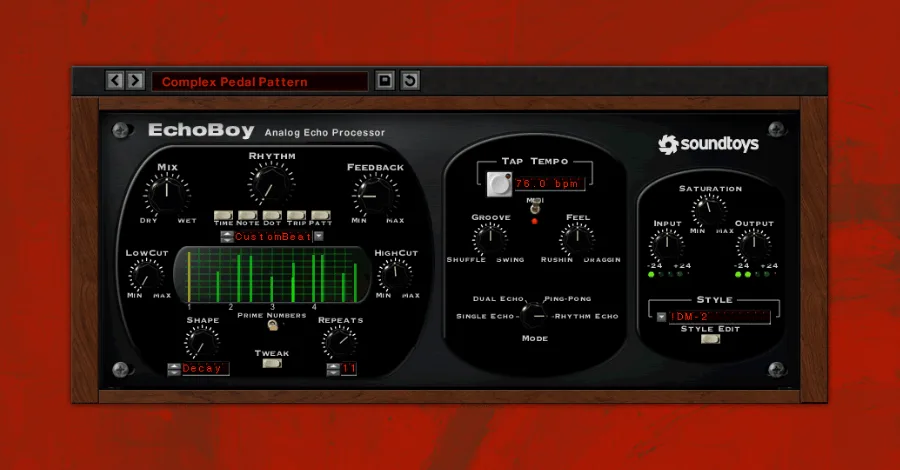900x470 pixels.
Task: Open the Style dropdown arrow
Action: click(x=661, y=317)
